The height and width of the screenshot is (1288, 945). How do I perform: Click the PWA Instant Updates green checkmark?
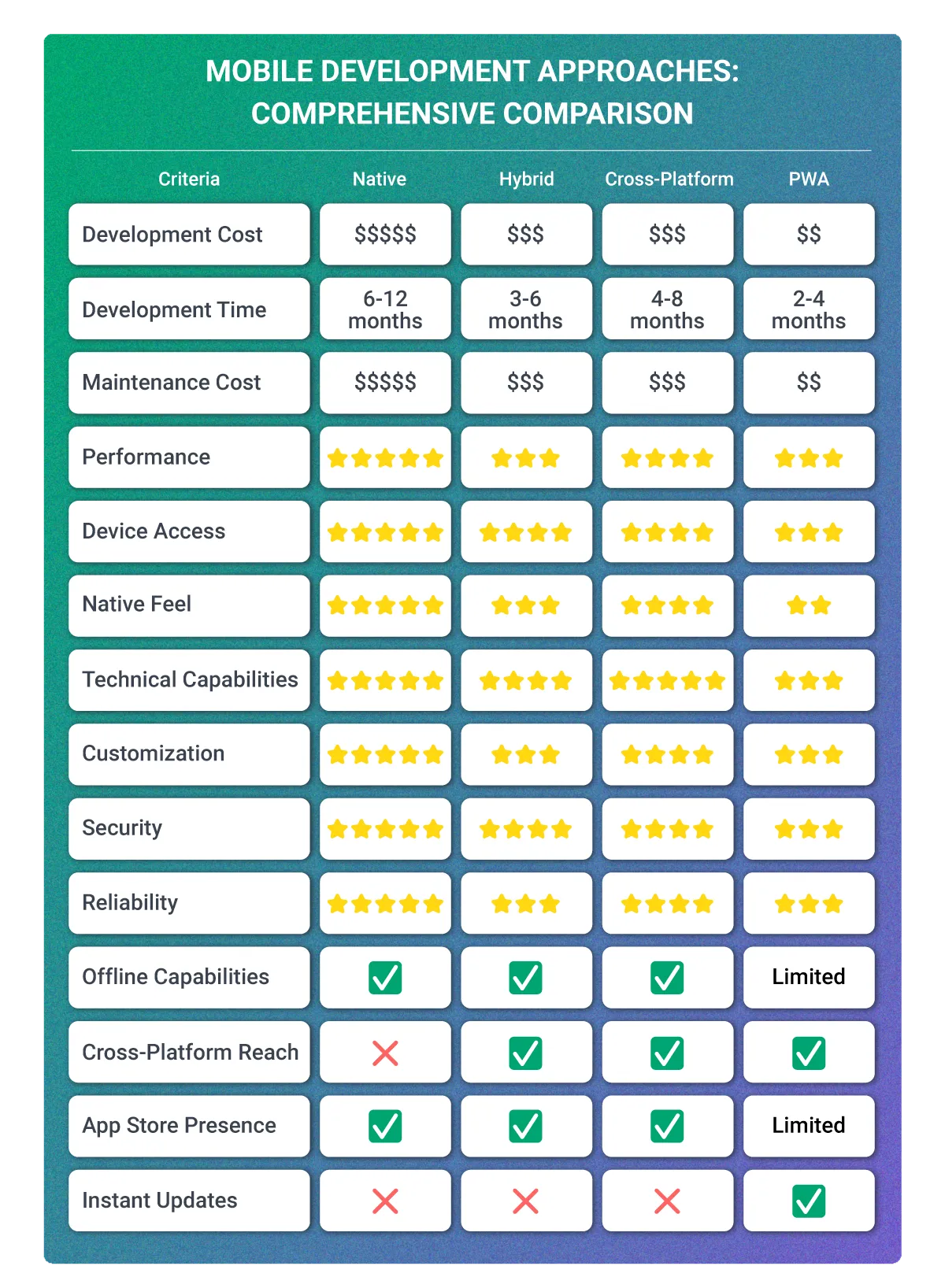pyautogui.click(x=809, y=1201)
